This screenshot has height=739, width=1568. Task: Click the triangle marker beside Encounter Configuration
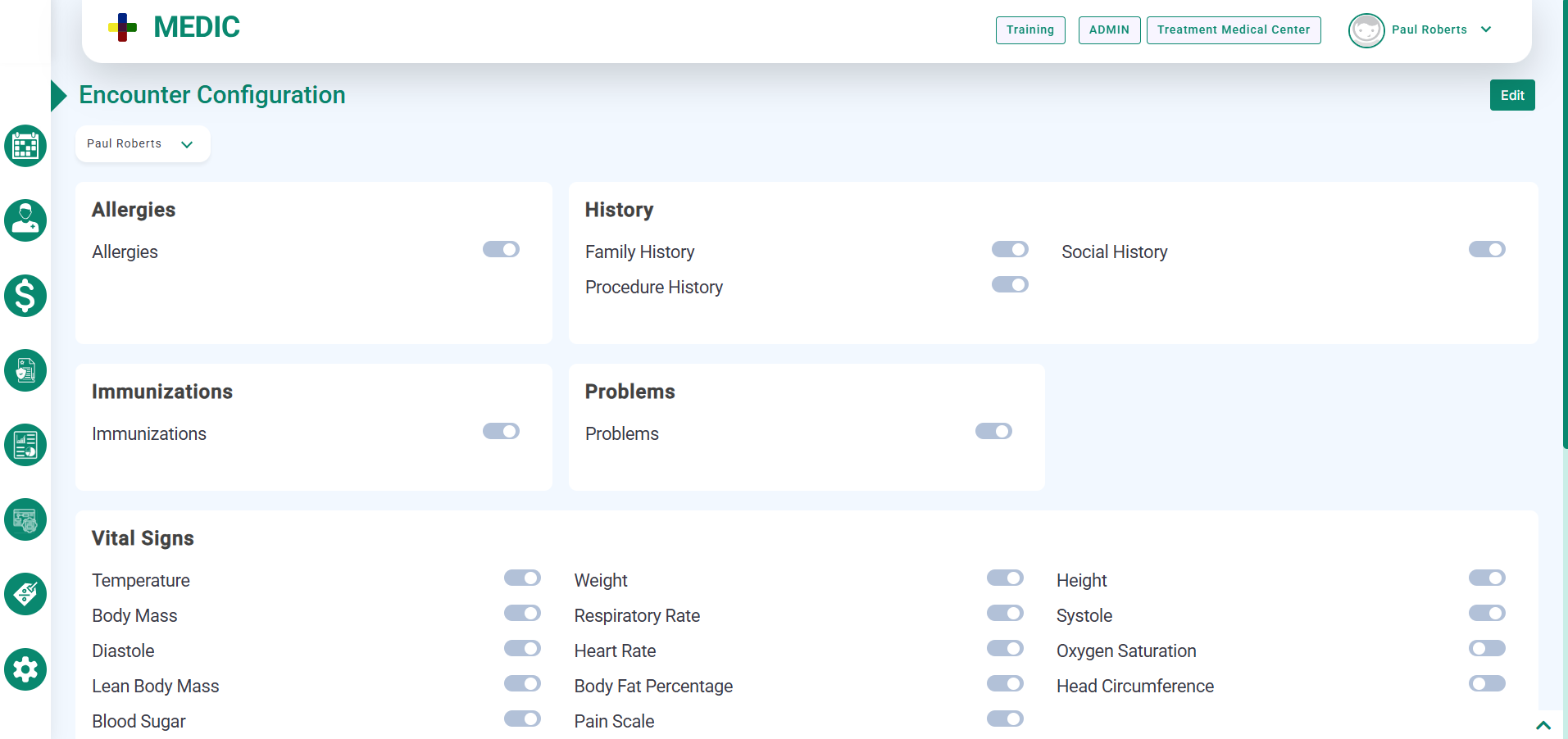[x=58, y=96]
